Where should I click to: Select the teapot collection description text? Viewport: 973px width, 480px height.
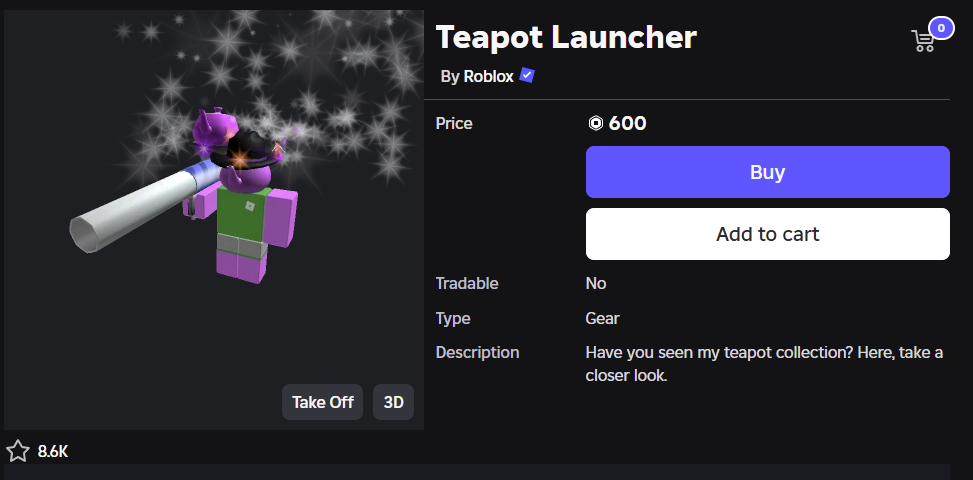(x=764, y=364)
